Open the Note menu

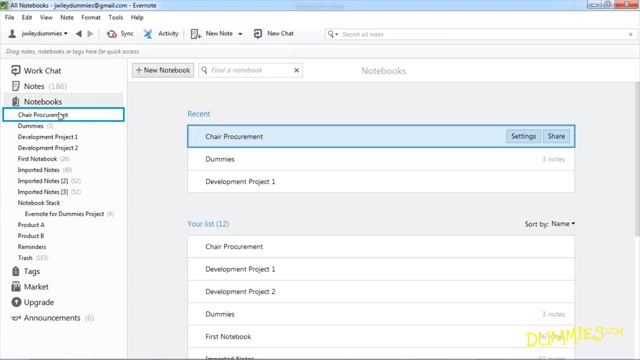[x=67, y=18]
